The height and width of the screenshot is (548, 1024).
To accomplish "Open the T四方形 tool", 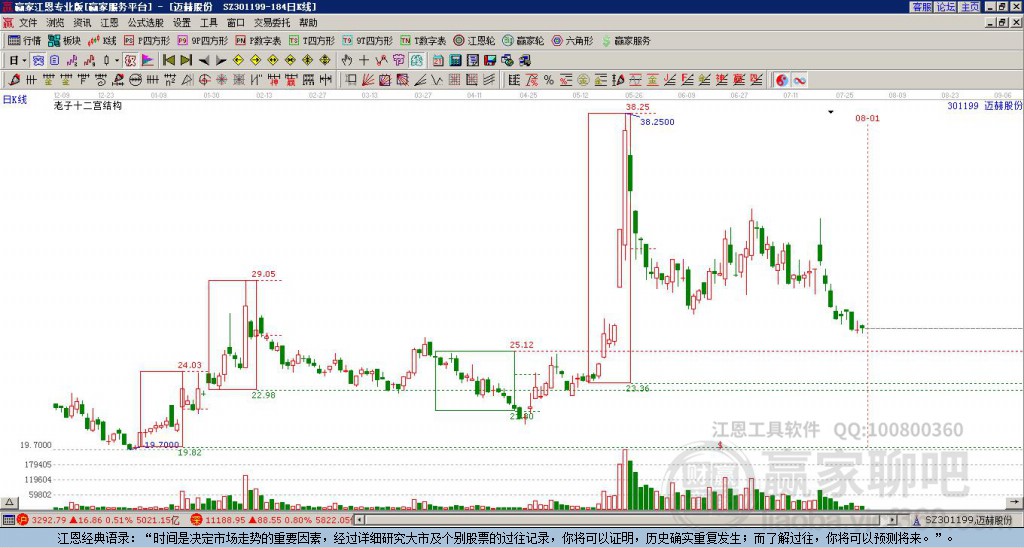I will tap(312, 40).
